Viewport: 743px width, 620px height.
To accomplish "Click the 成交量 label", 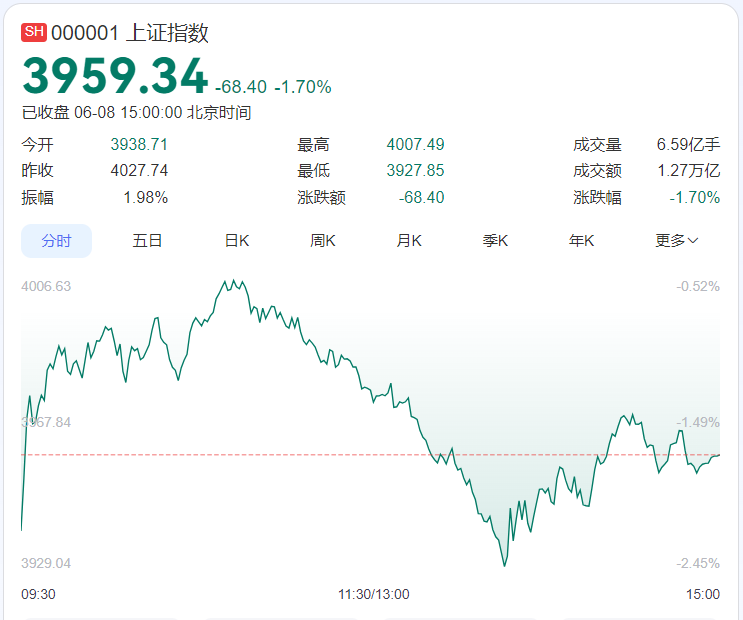I will [597, 144].
